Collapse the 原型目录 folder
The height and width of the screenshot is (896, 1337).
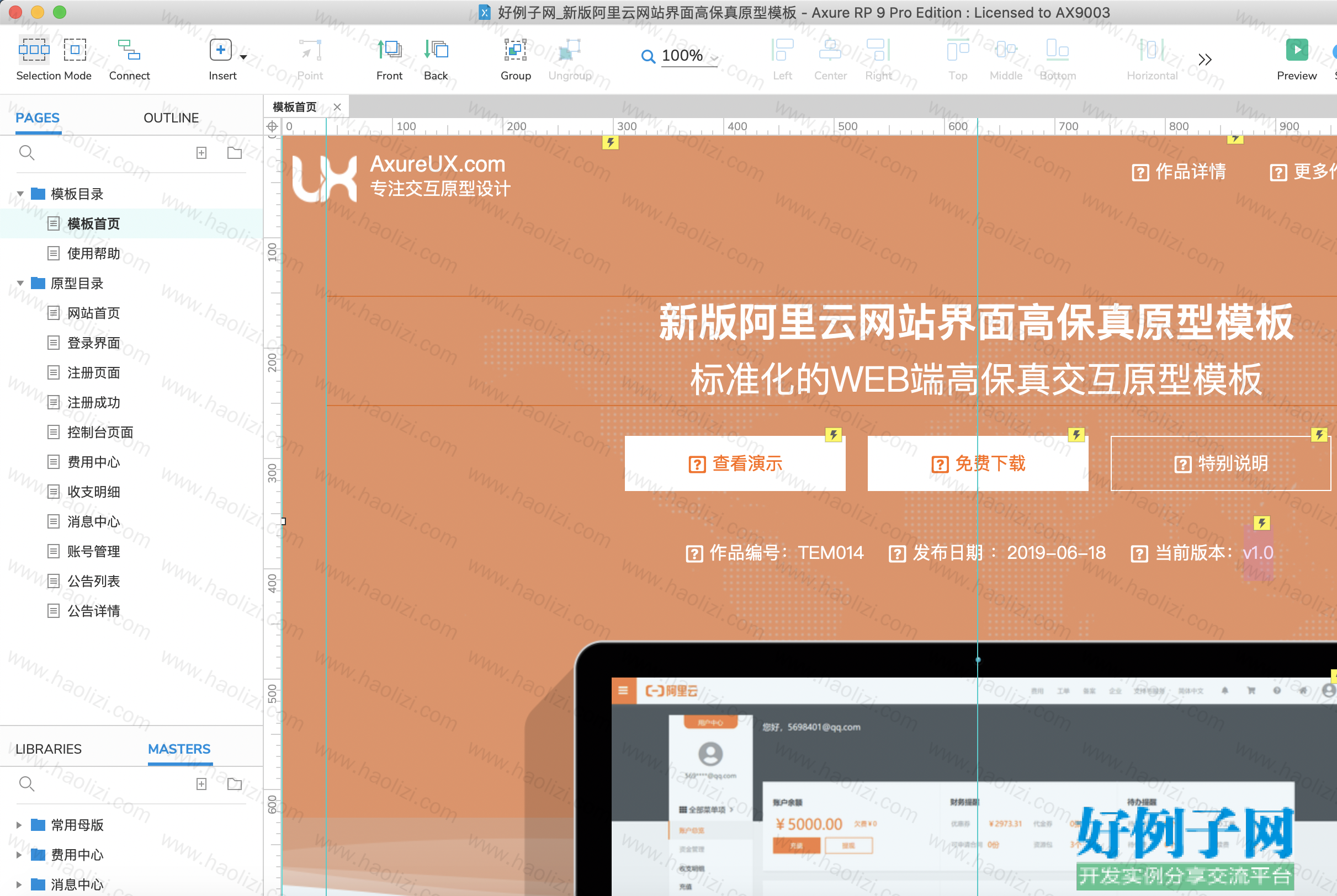pos(20,283)
